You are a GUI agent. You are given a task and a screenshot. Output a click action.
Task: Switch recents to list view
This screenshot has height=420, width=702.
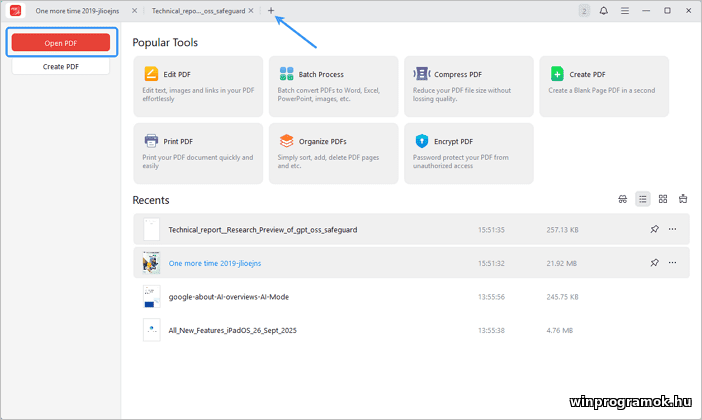(x=643, y=199)
